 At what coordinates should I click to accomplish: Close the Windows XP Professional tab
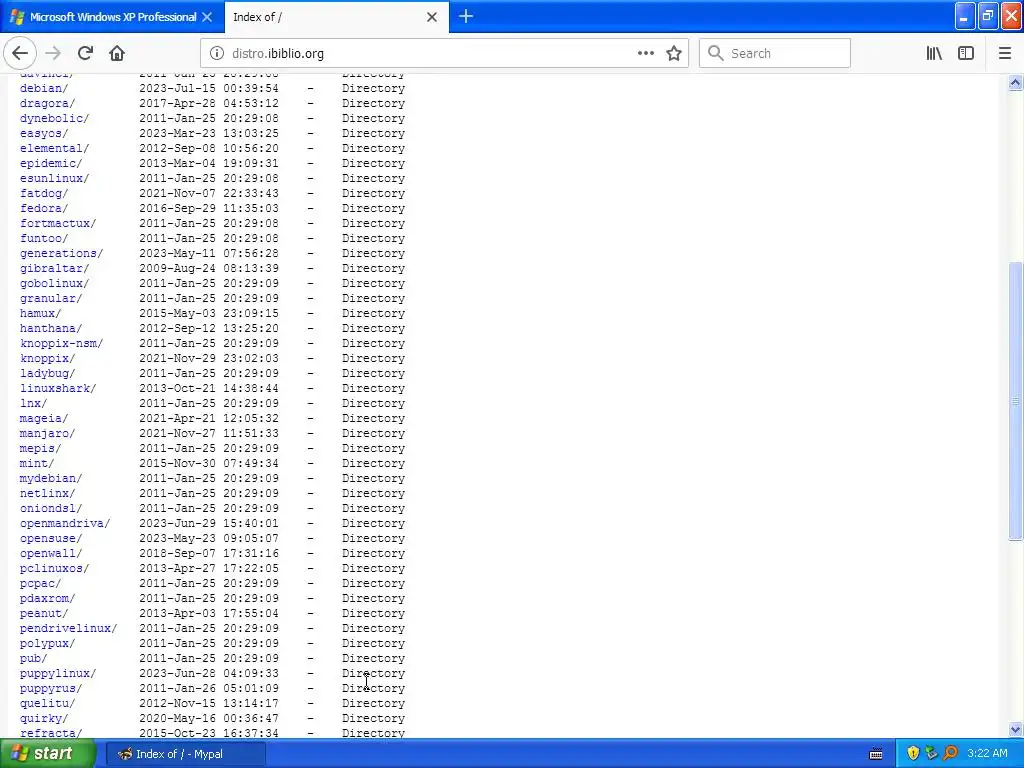pyautogui.click(x=207, y=17)
